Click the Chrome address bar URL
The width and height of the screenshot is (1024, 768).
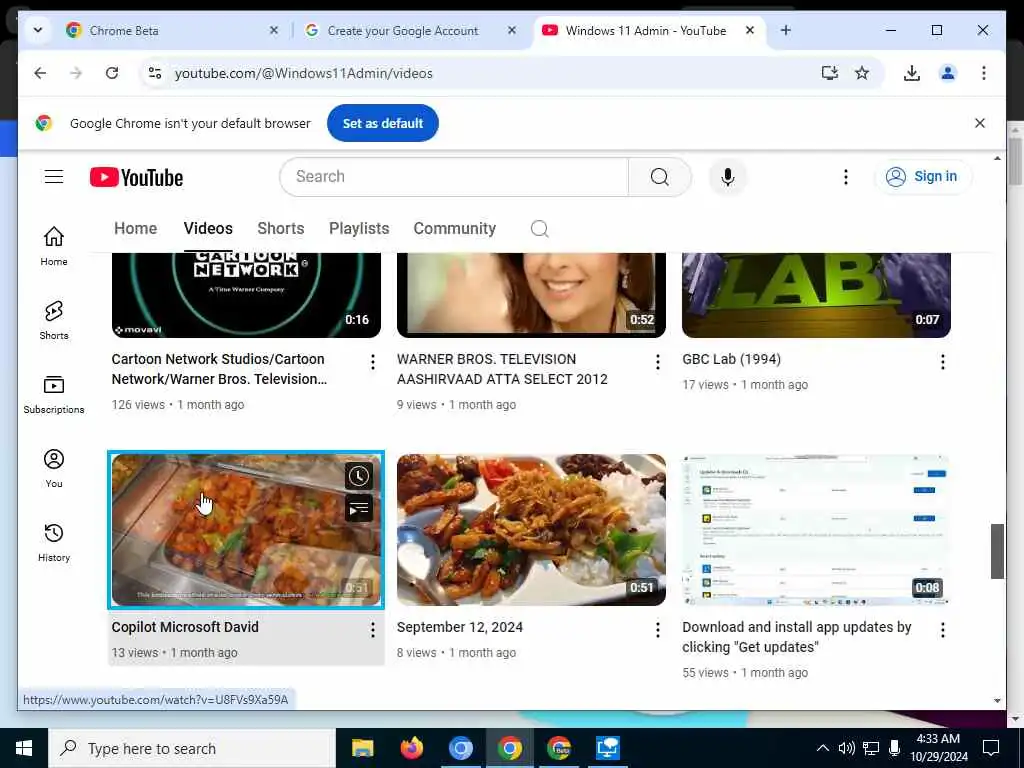304,73
